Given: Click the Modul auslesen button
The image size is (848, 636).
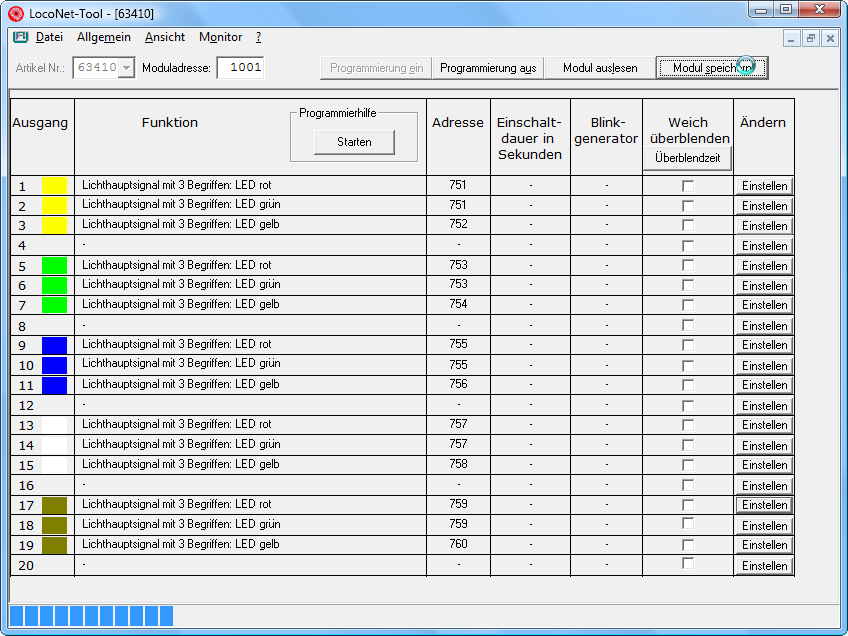Looking at the screenshot, I should [600, 68].
